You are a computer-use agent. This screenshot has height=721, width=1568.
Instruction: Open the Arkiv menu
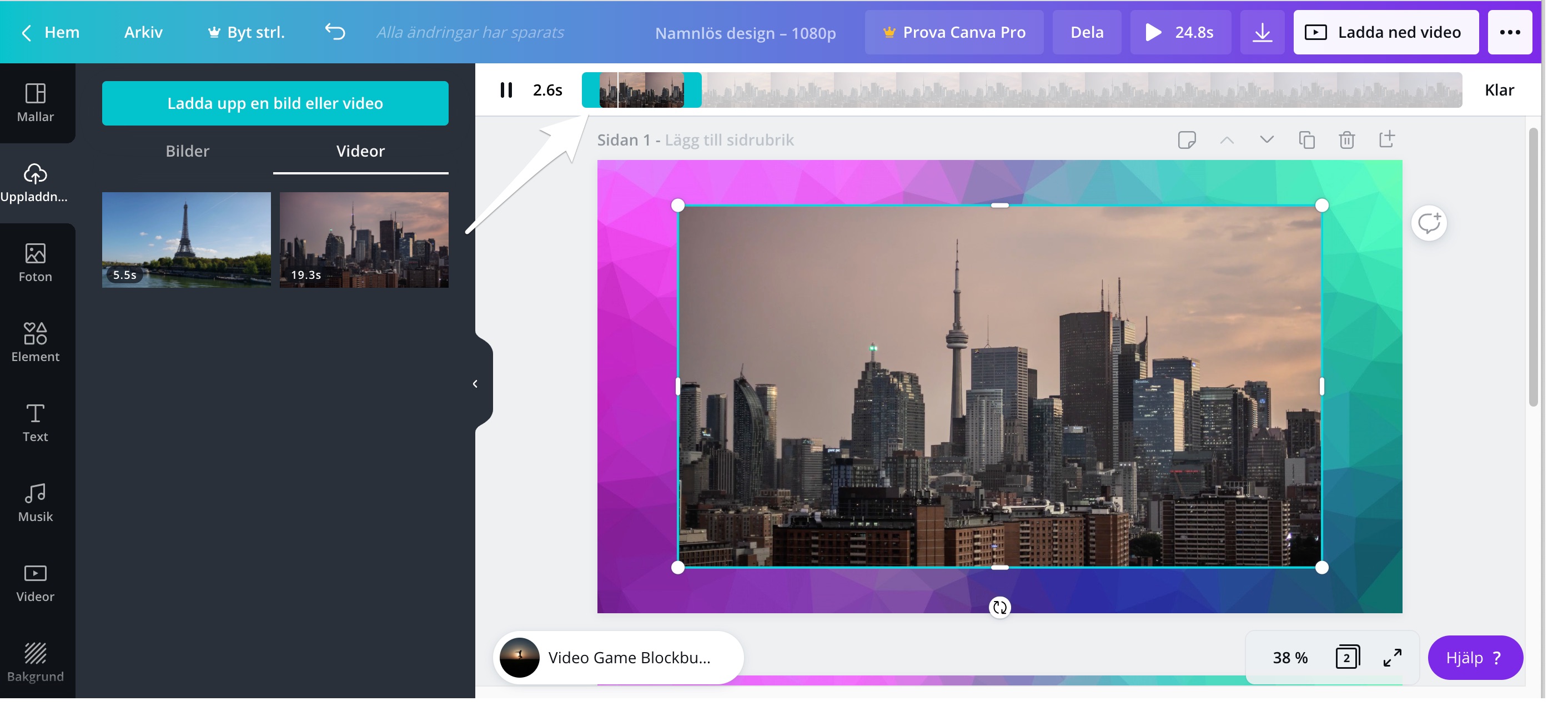pyautogui.click(x=143, y=32)
